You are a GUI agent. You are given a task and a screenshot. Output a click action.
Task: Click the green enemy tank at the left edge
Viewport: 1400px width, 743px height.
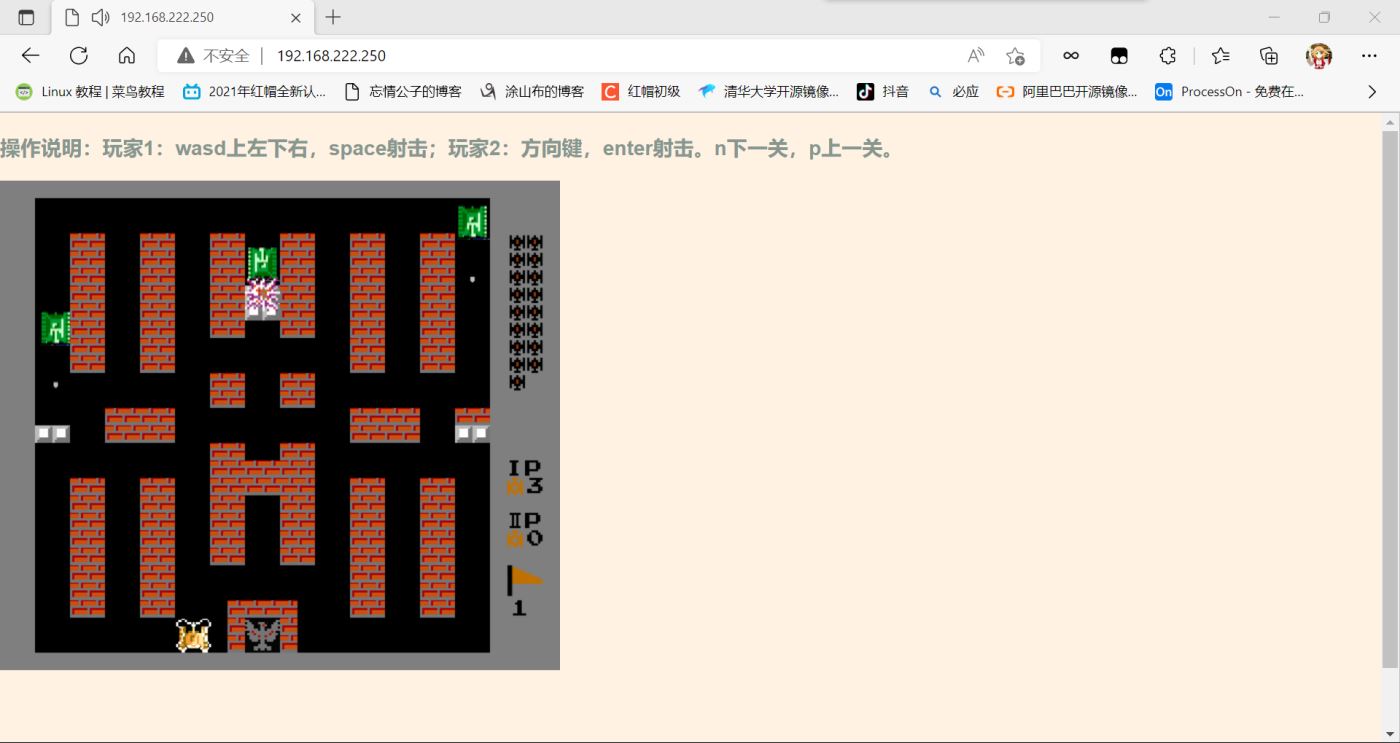pyautogui.click(x=55, y=327)
